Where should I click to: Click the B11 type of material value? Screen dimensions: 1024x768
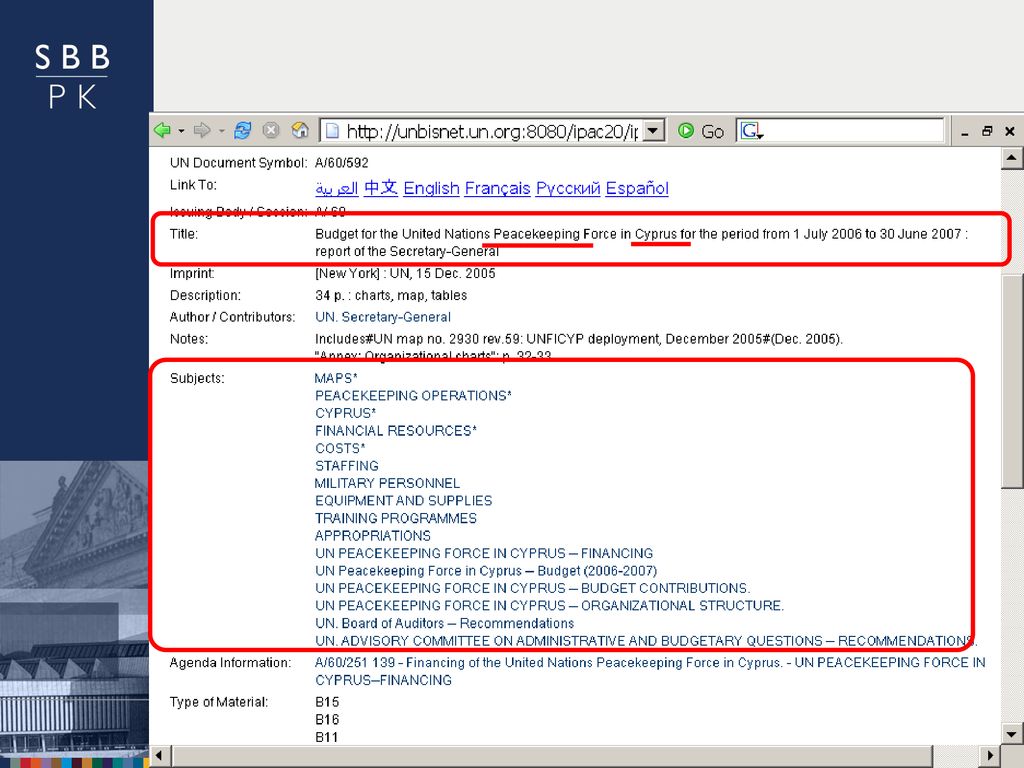tap(327, 738)
